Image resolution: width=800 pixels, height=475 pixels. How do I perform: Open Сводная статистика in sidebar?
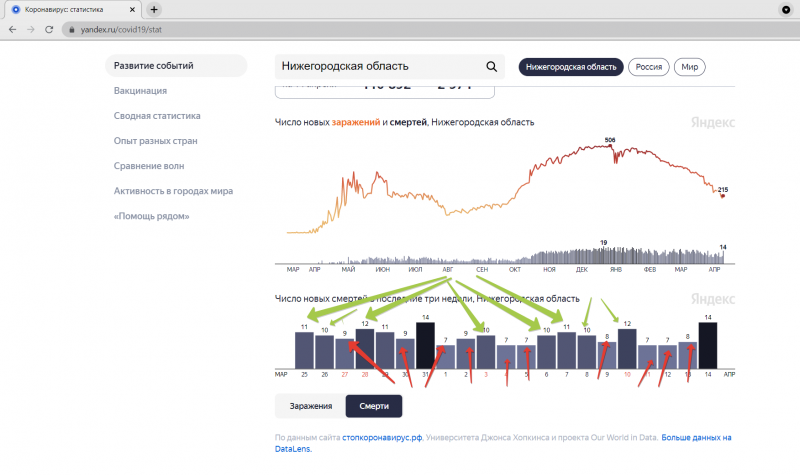(x=157, y=116)
